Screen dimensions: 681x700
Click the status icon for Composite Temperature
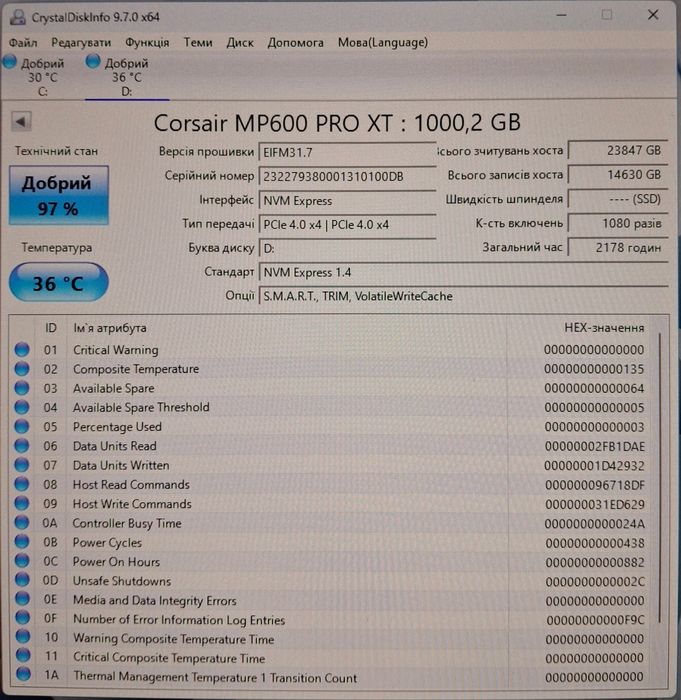[x=22, y=369]
